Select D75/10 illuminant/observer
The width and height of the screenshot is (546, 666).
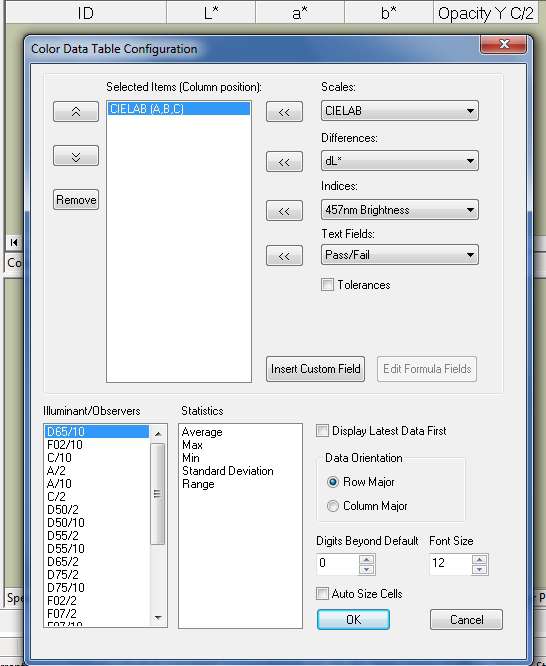97,588
